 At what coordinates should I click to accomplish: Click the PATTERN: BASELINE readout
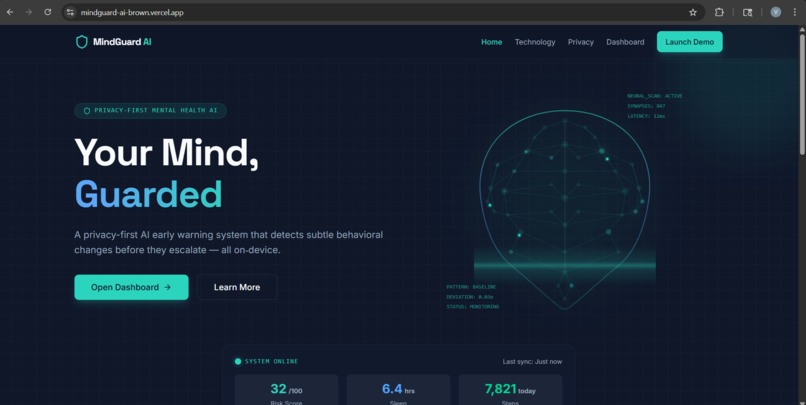point(471,287)
